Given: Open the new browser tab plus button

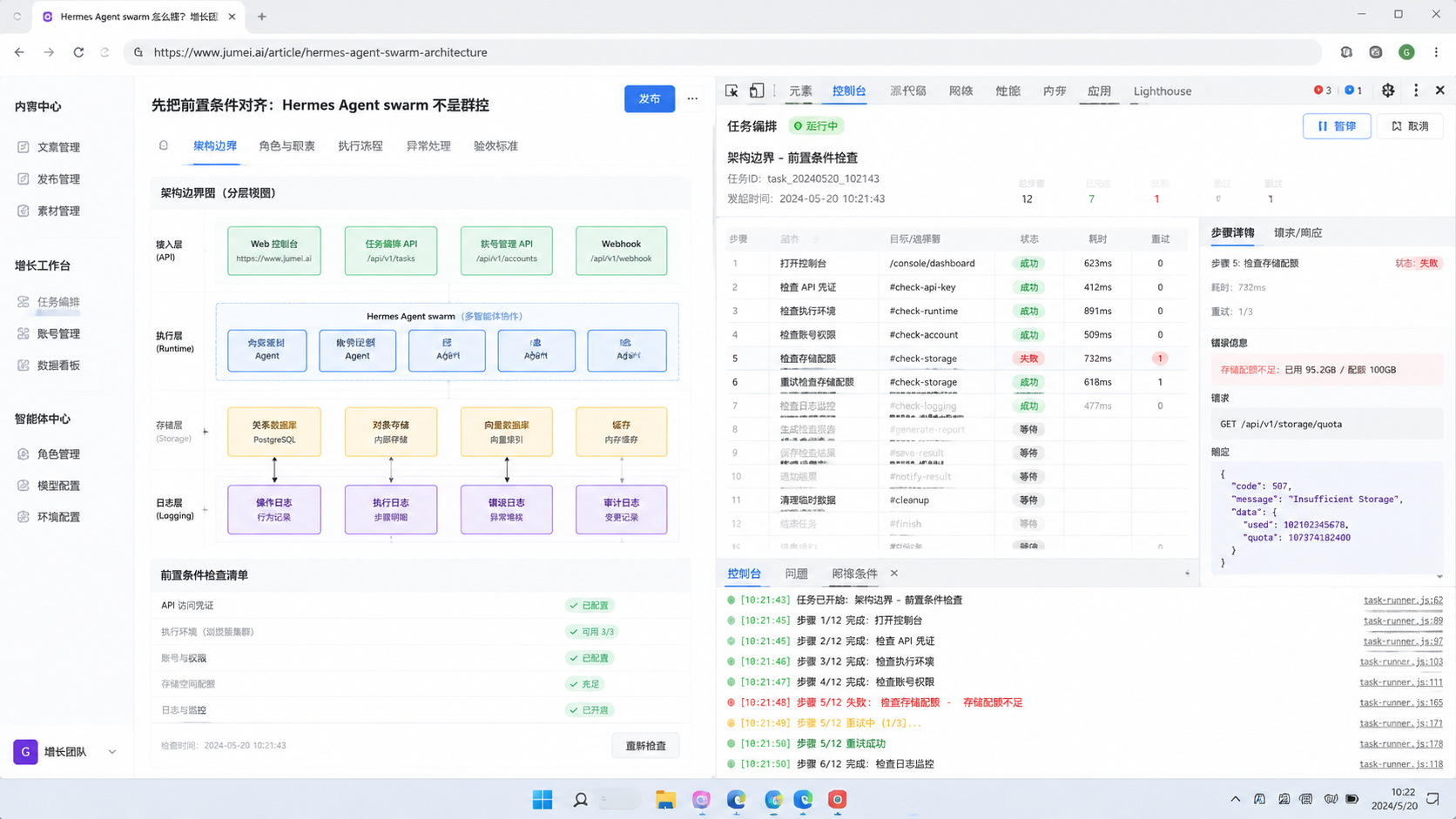Looking at the screenshot, I should pyautogui.click(x=262, y=17).
